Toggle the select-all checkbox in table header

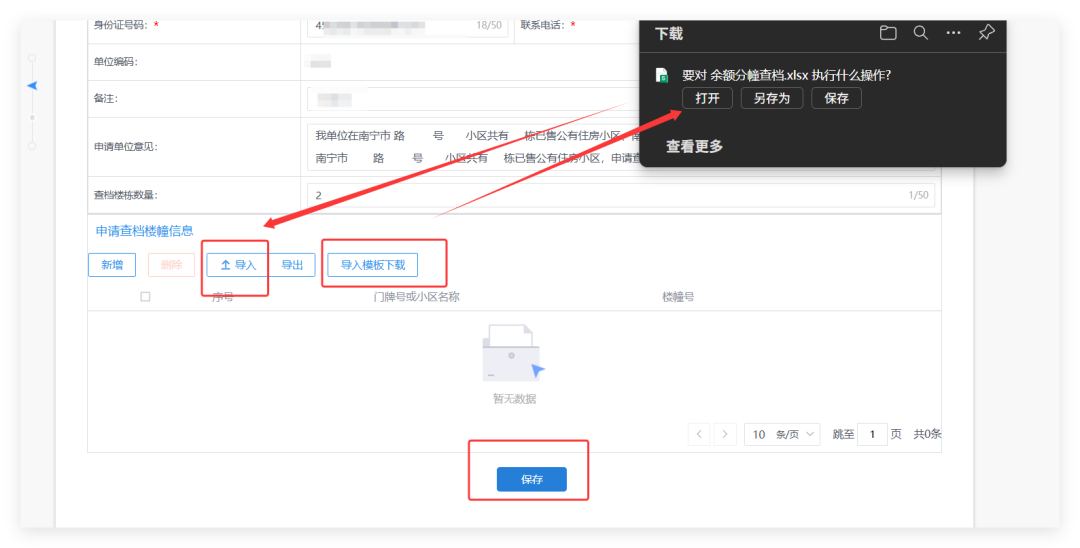click(x=146, y=297)
